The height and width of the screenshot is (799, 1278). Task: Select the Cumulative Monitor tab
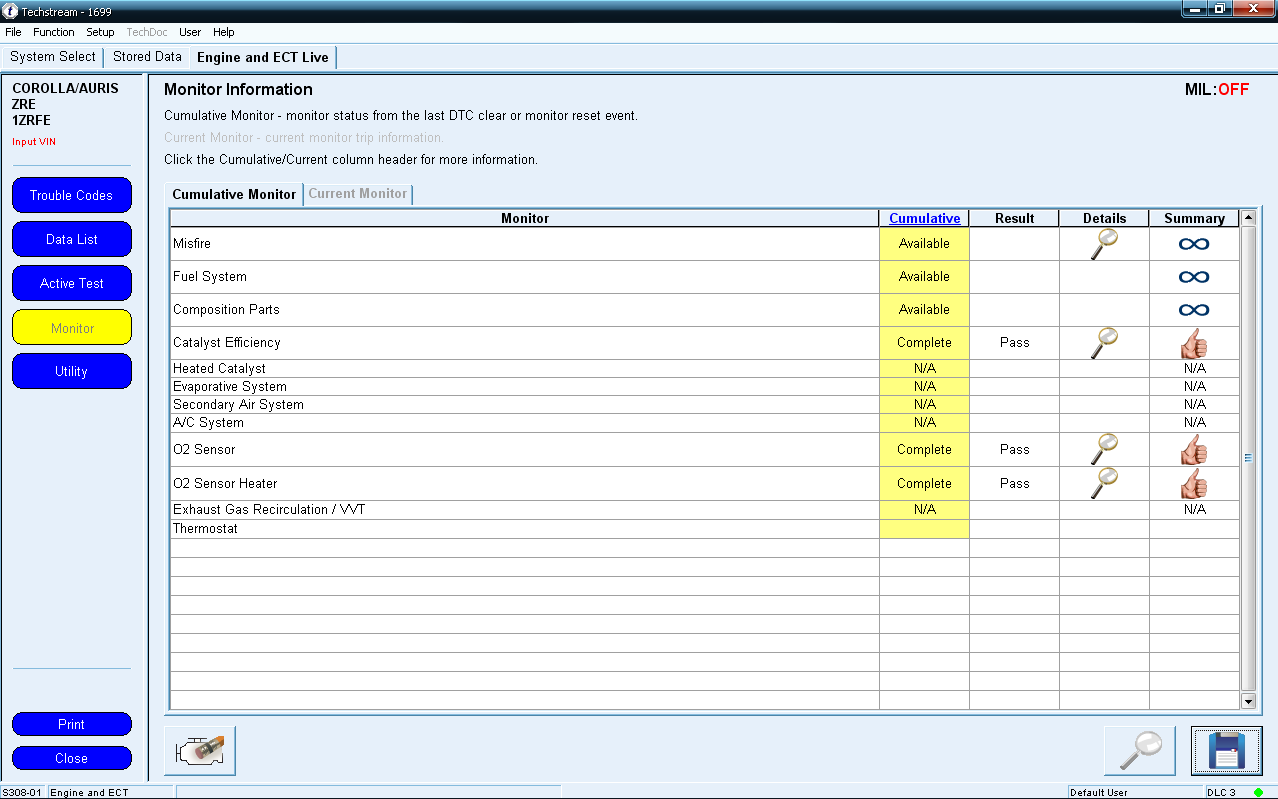pos(234,194)
